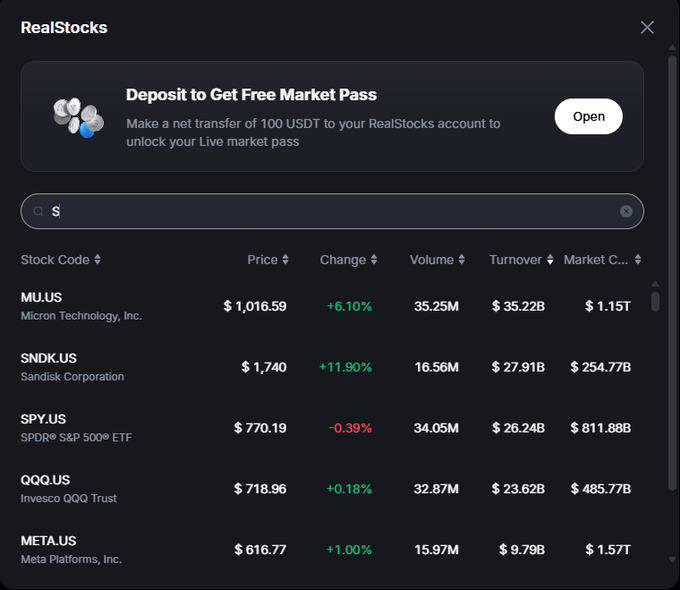Sort by Market Cap column
The image size is (680, 590).
602,259
